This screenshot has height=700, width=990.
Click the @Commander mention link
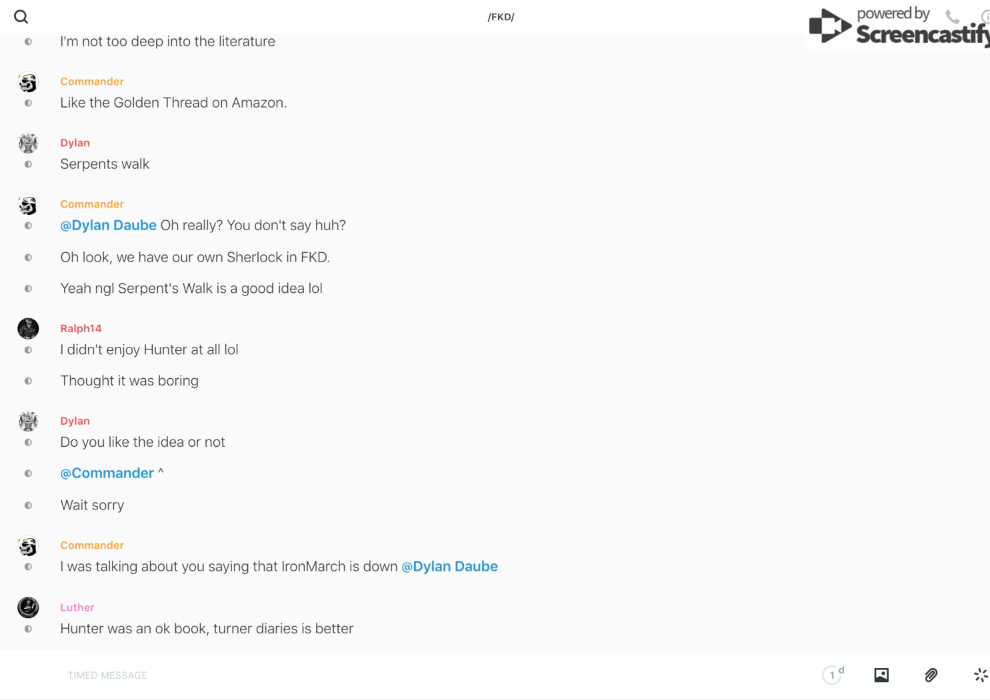point(107,473)
